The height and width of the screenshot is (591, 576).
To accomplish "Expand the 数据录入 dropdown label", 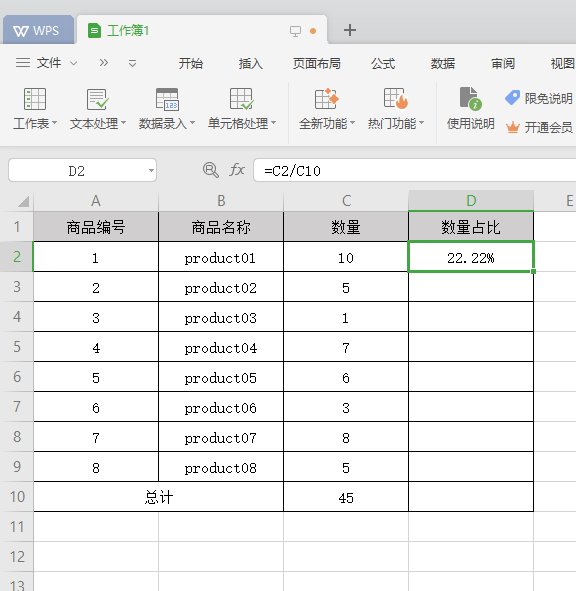I will point(167,123).
